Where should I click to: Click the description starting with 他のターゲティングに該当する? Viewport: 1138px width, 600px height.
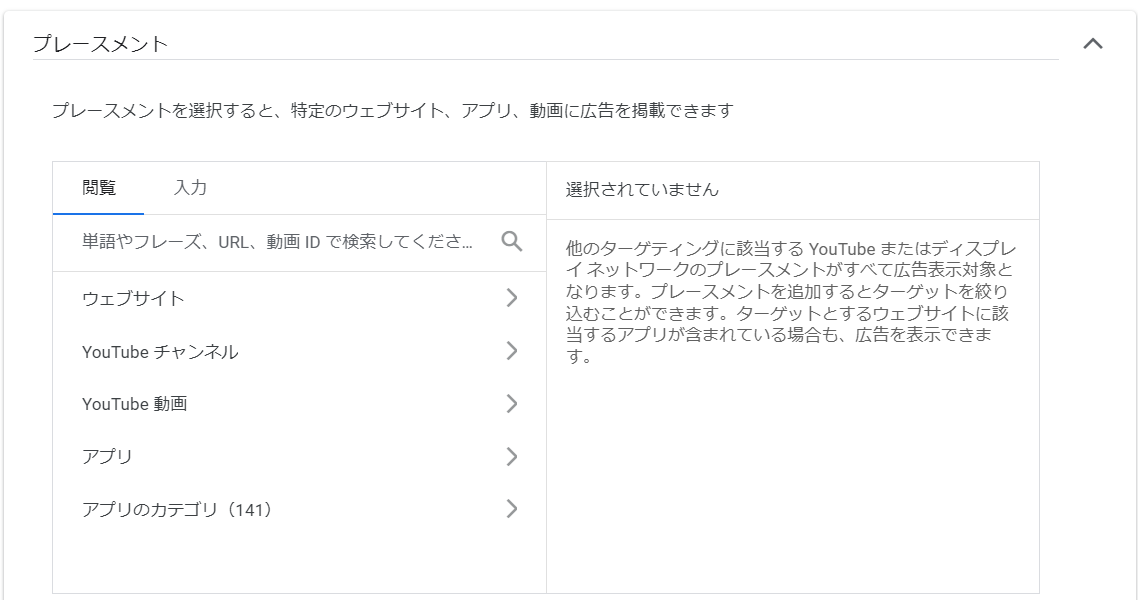click(x=790, y=303)
